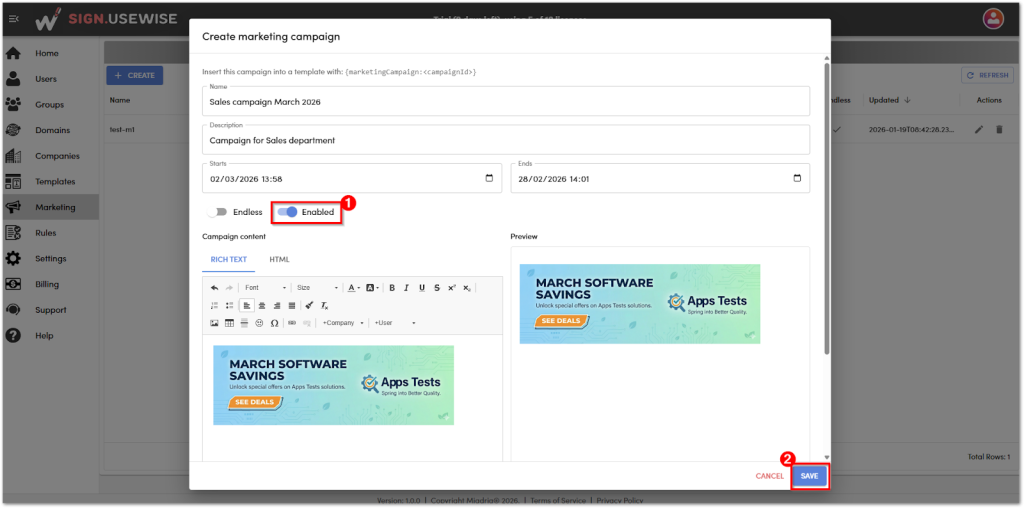Screen dimensions: 1024x508
Task: Insert a table into campaign content
Action: [229, 323]
